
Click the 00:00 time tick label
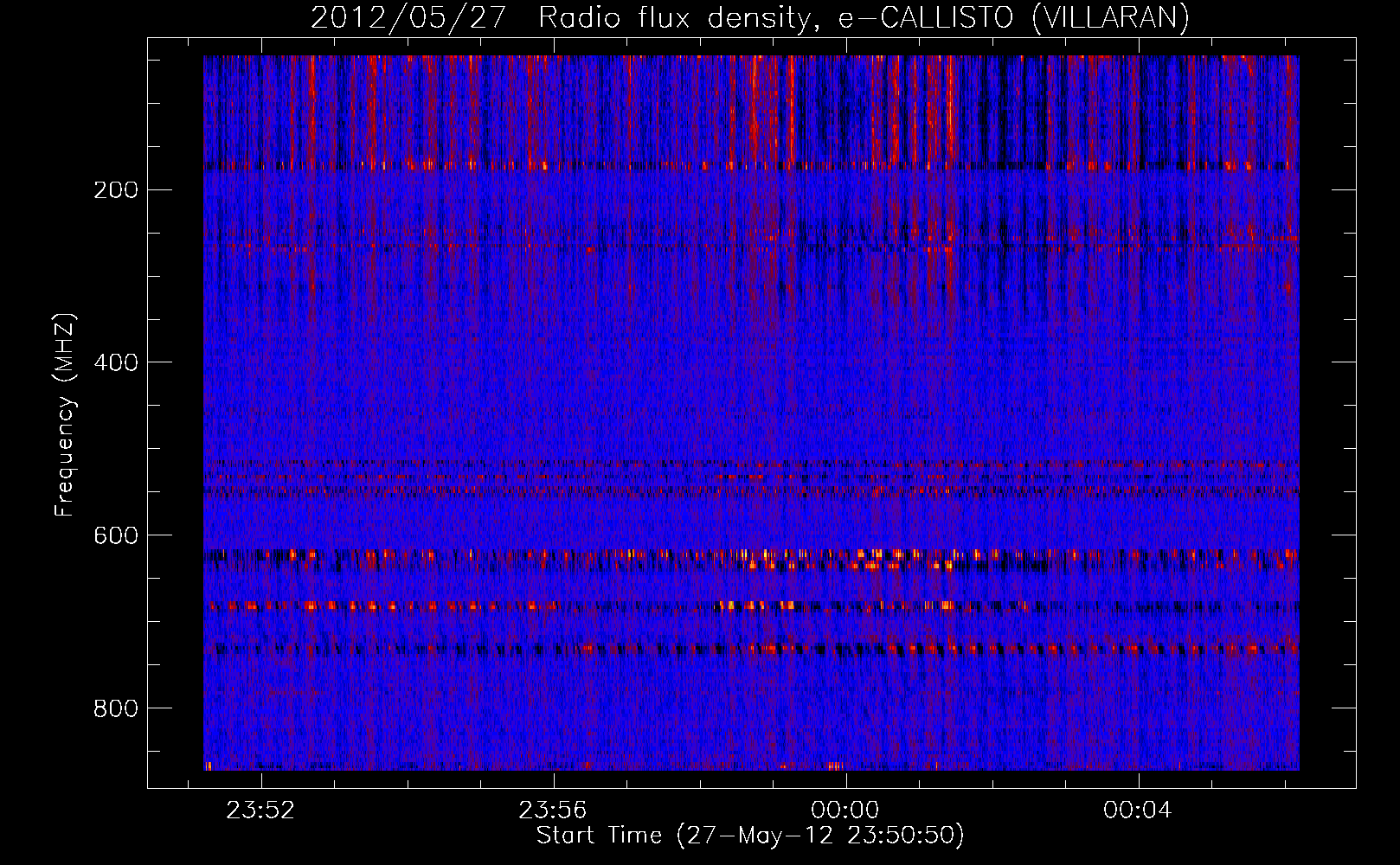pyautogui.click(x=845, y=810)
